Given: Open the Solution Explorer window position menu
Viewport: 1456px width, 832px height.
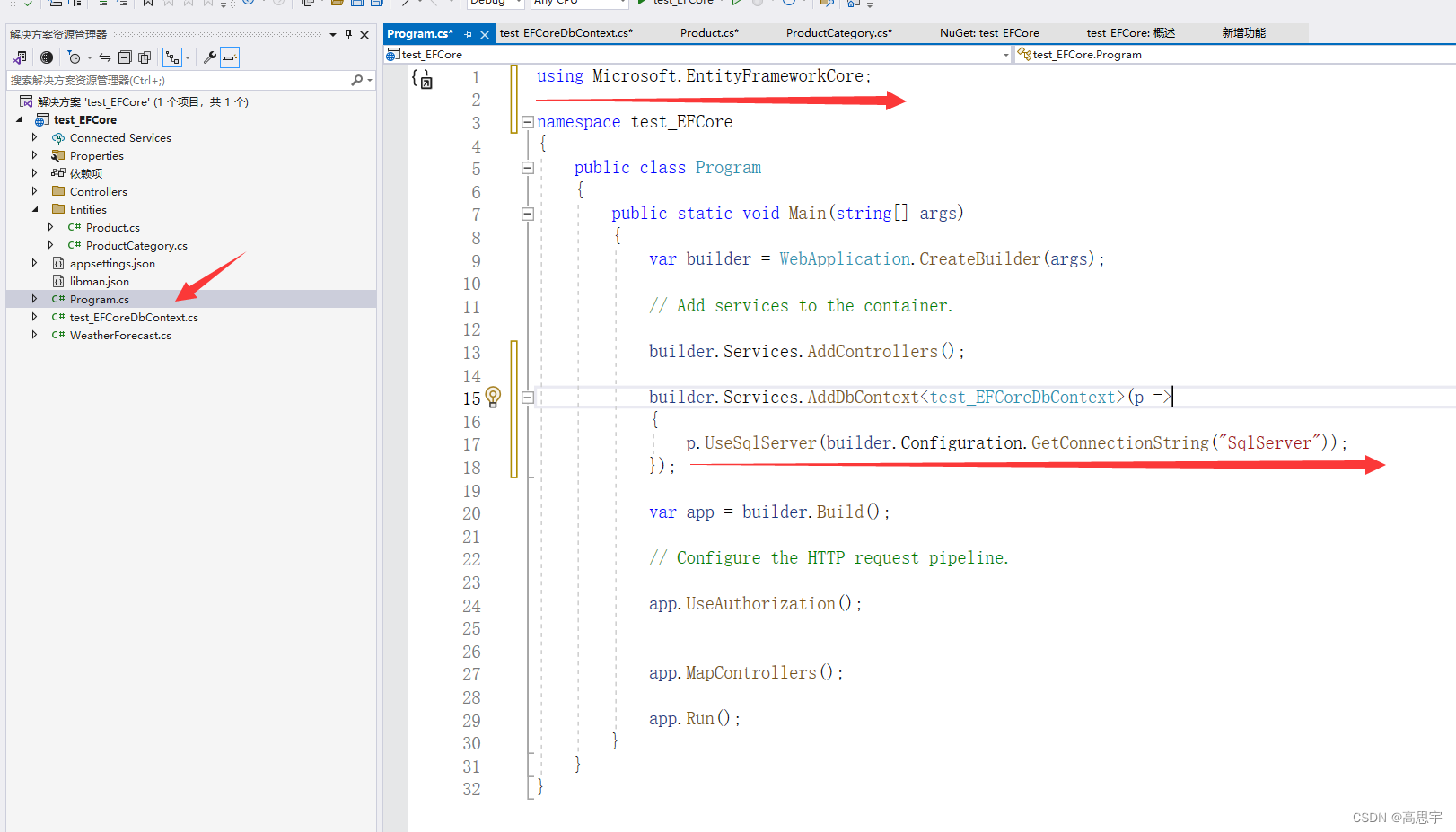Looking at the screenshot, I should point(333,34).
